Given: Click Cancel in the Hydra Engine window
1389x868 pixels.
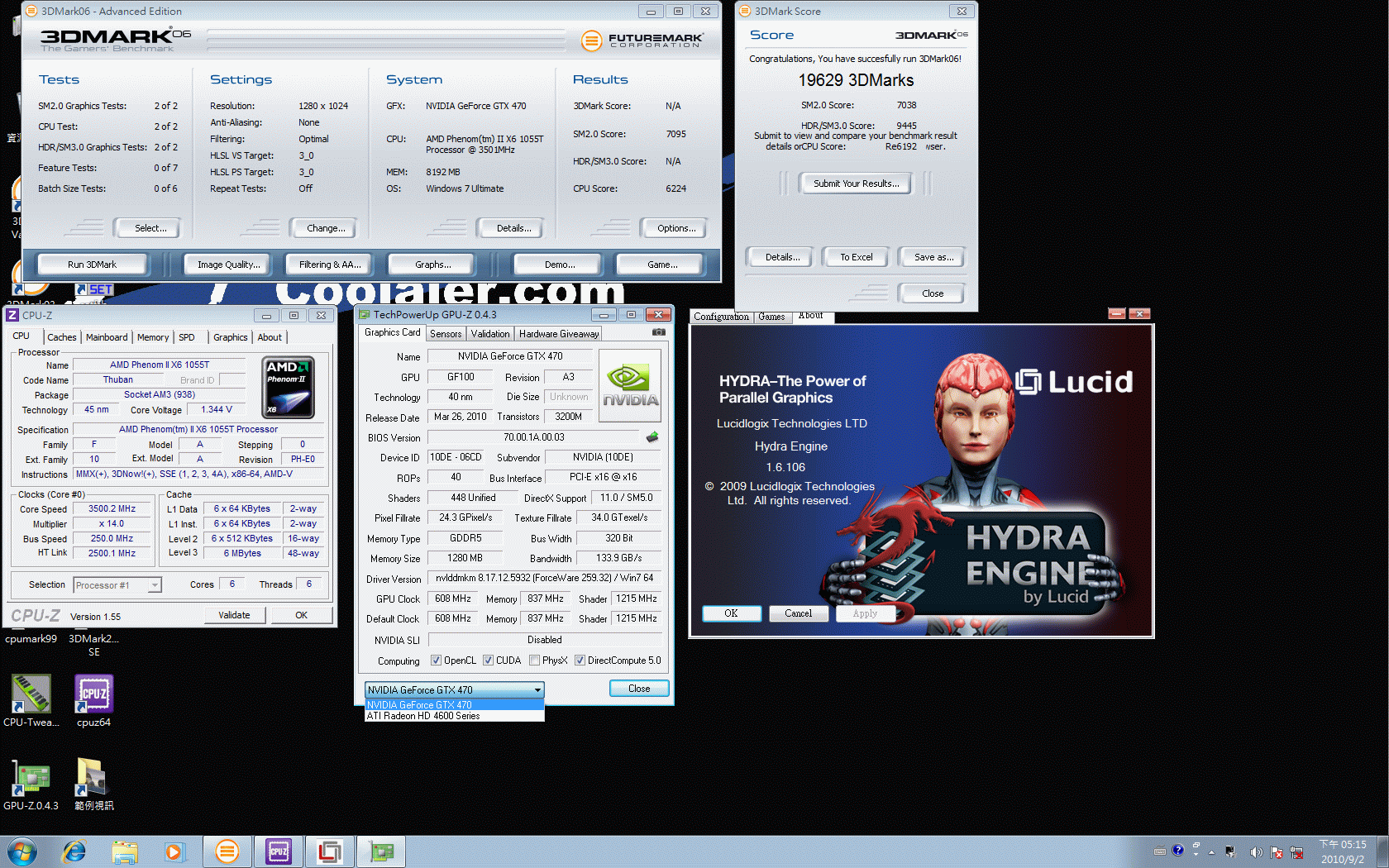Looking at the screenshot, I should click(799, 613).
